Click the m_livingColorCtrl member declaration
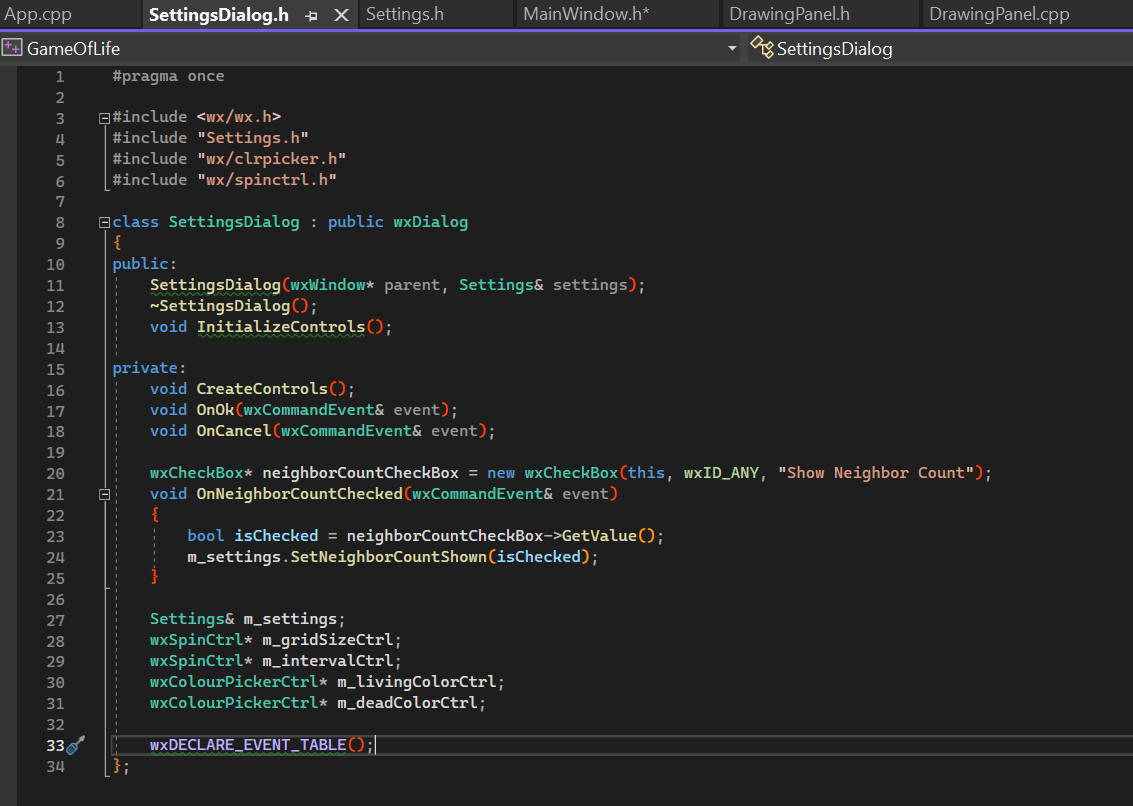Viewport: 1133px width, 806px height. point(415,682)
